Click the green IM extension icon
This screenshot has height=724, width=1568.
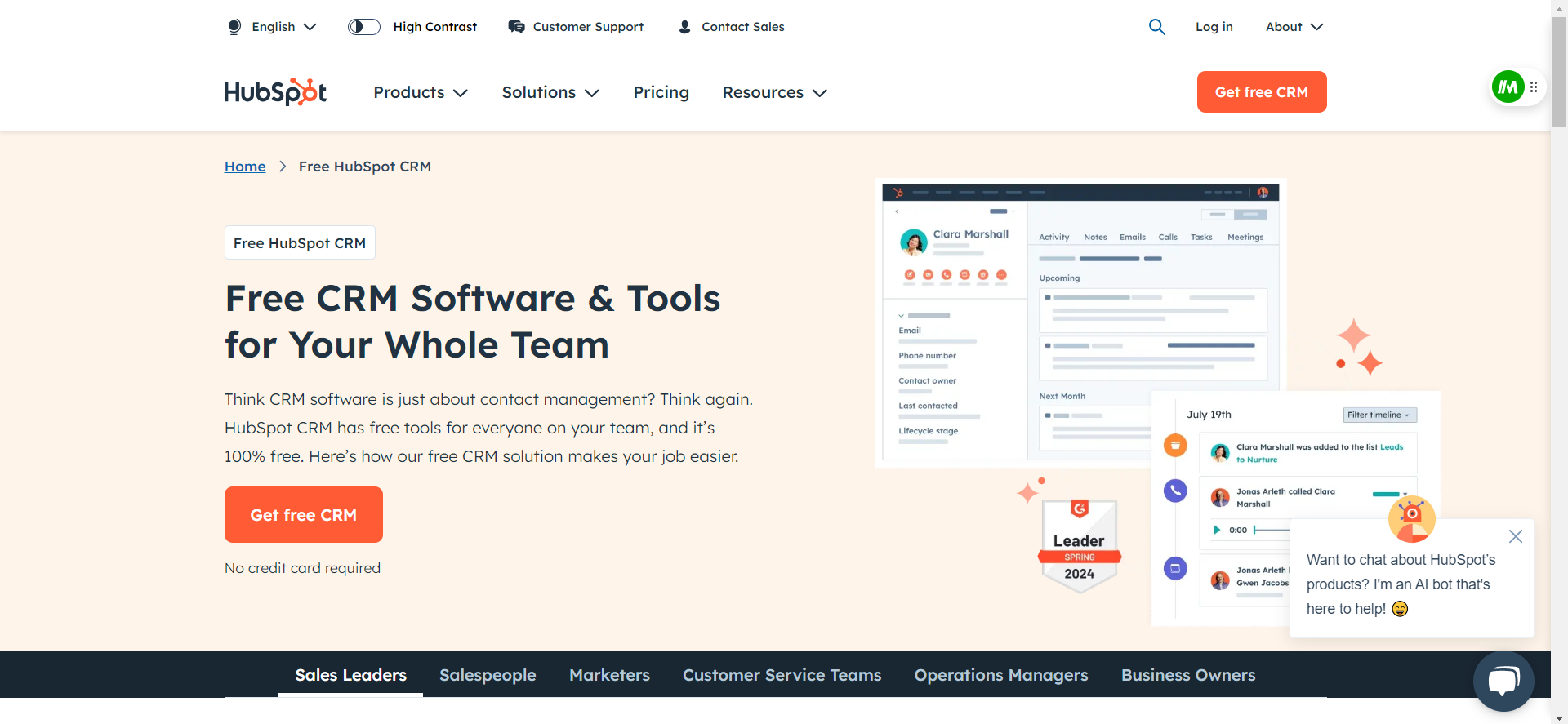click(x=1508, y=87)
